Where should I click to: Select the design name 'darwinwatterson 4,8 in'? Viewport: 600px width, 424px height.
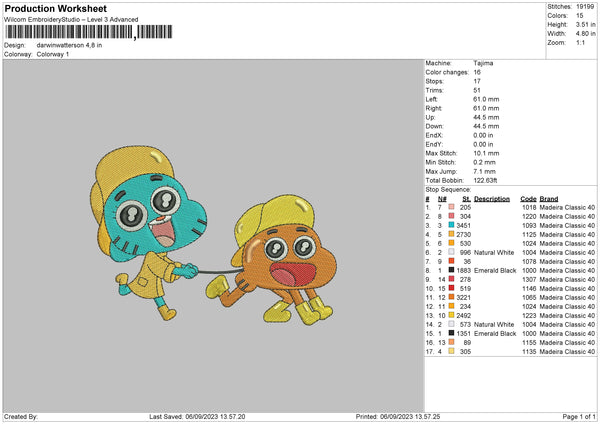click(69, 45)
